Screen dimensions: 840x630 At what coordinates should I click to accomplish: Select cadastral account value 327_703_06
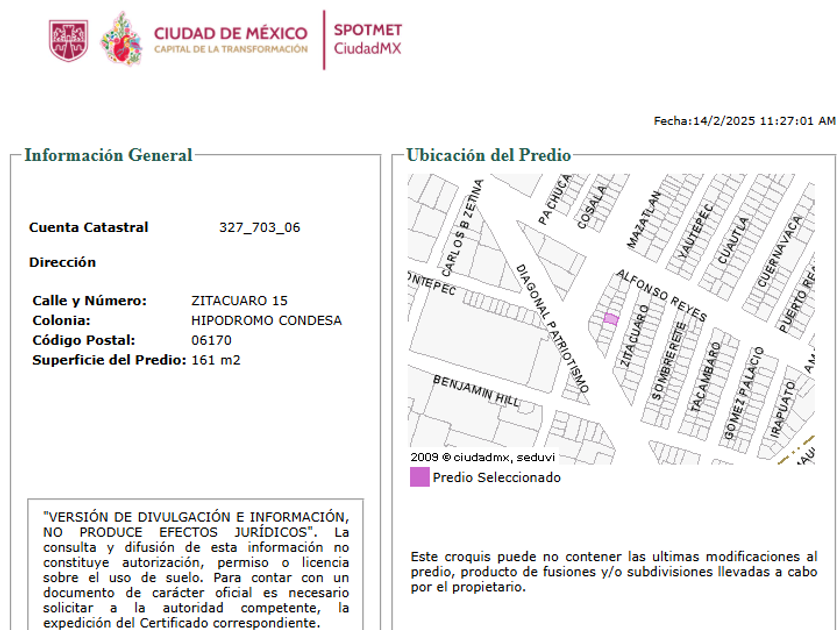coord(259,228)
